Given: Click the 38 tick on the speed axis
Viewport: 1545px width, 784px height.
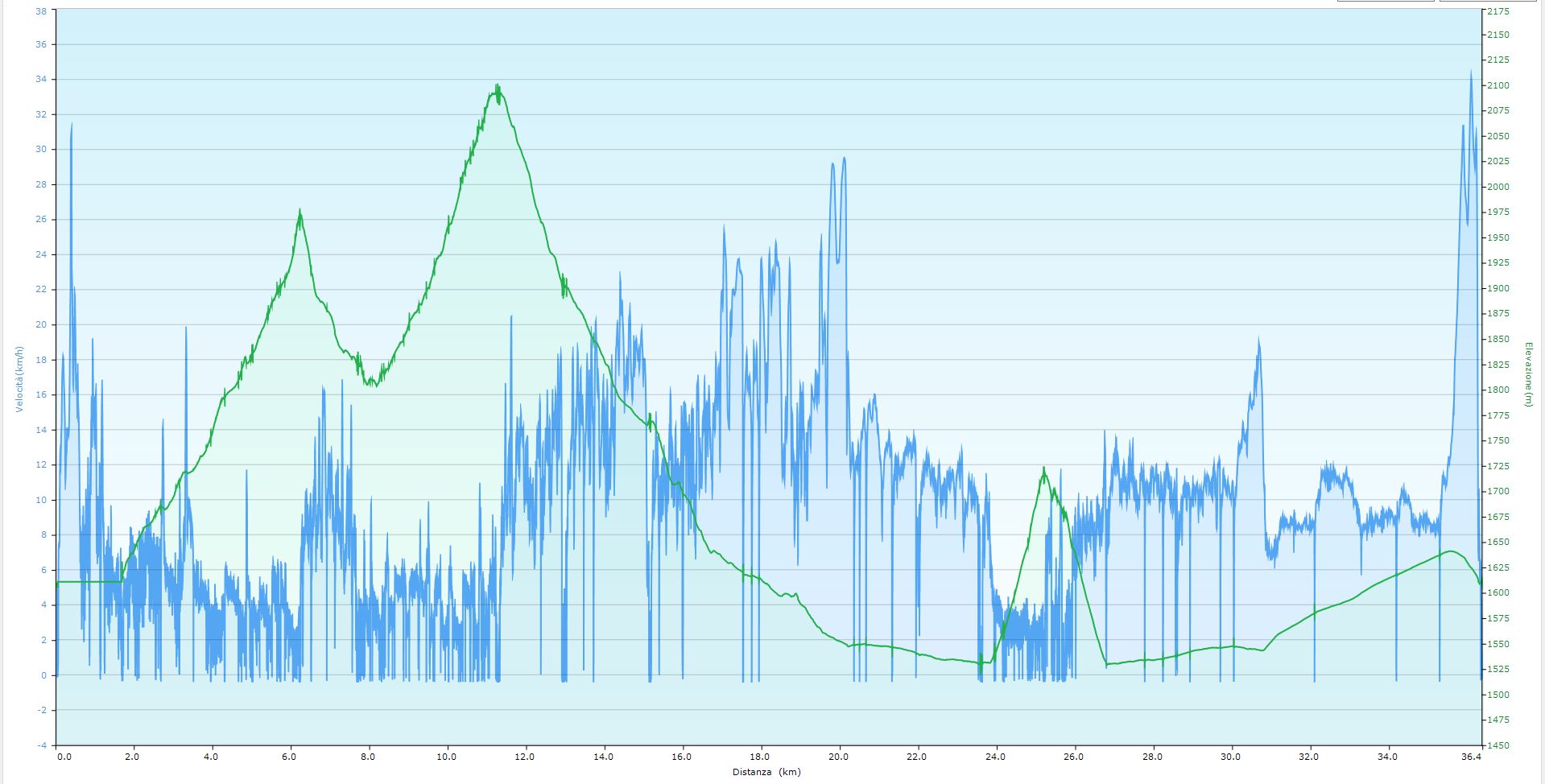Looking at the screenshot, I should click(x=42, y=11).
